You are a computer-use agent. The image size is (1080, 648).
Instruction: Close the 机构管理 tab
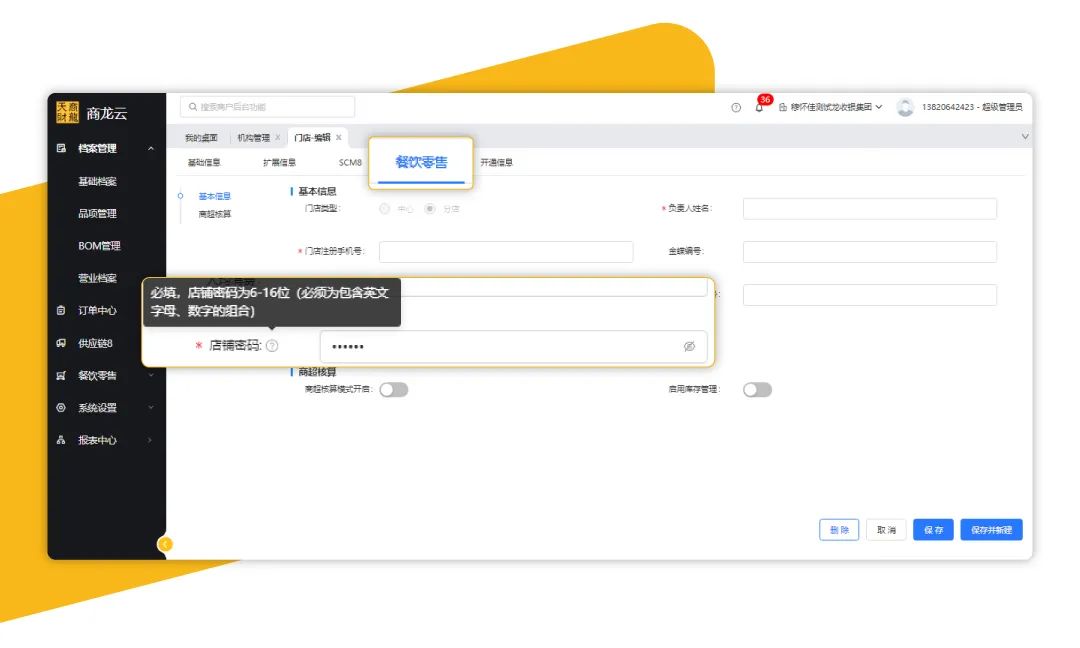click(278, 138)
